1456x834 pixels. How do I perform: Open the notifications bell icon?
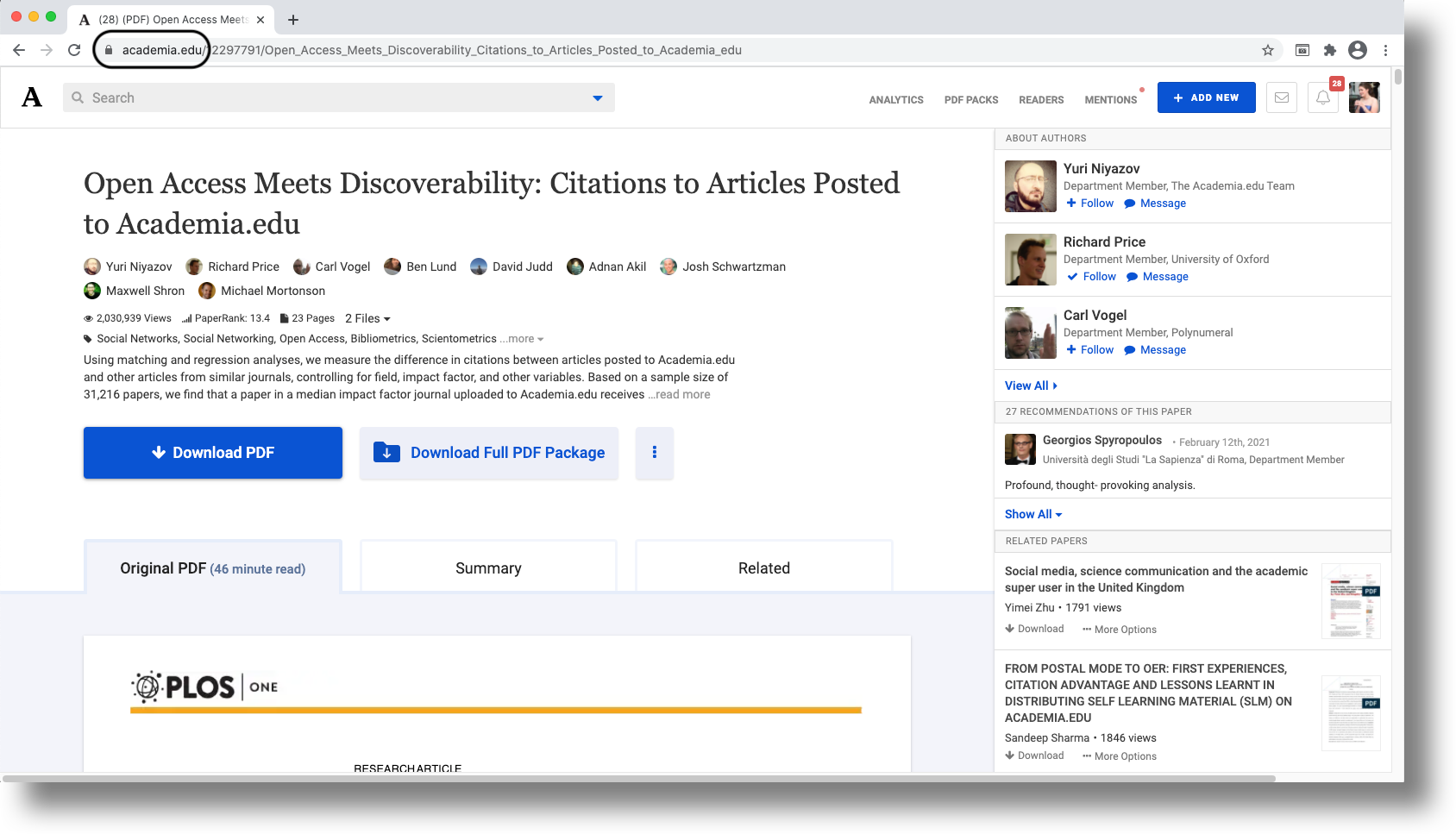[1323, 97]
